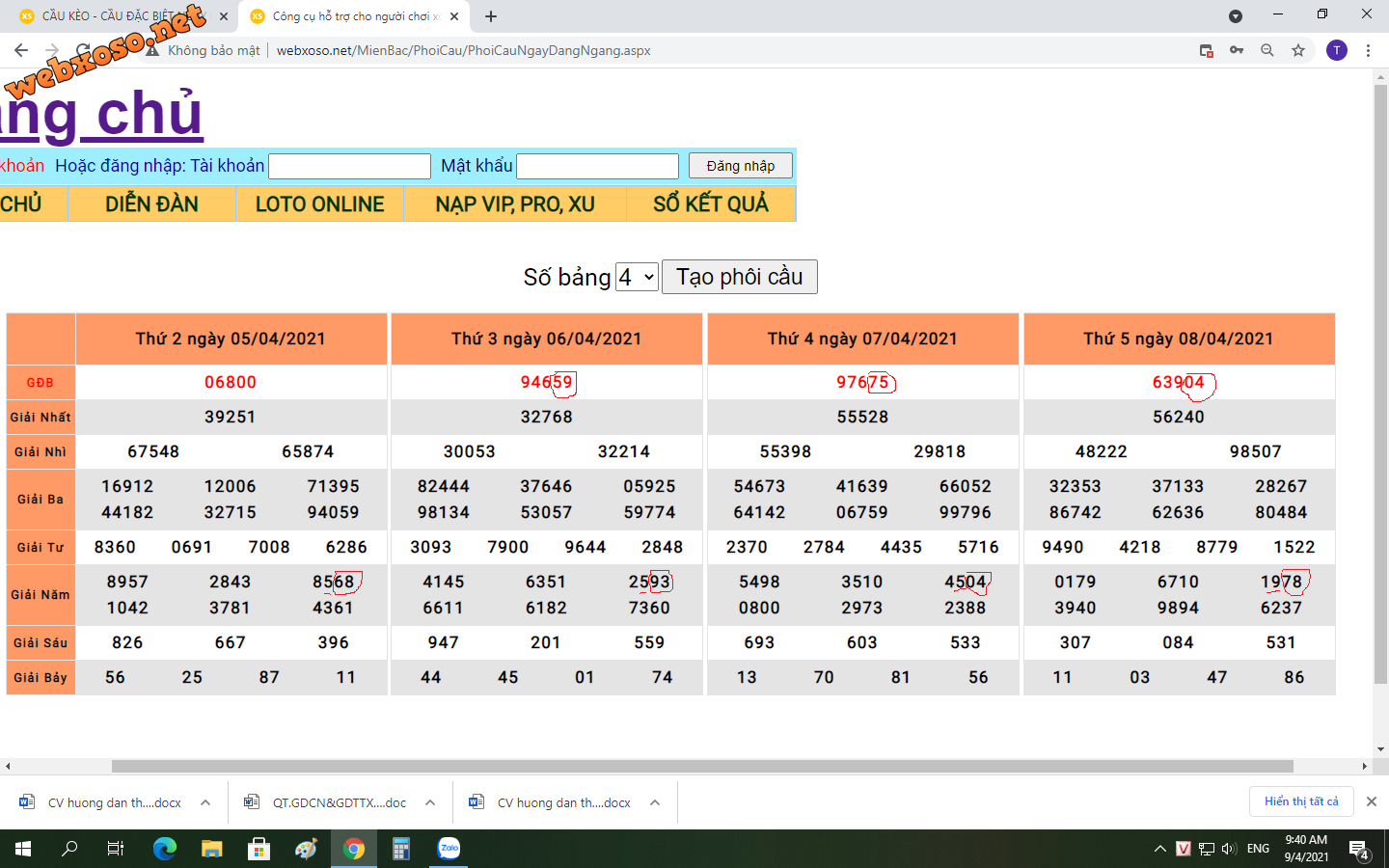Image resolution: width=1389 pixels, height=868 pixels.
Task: Click the Đăng nhập button
Action: pyautogui.click(x=741, y=166)
